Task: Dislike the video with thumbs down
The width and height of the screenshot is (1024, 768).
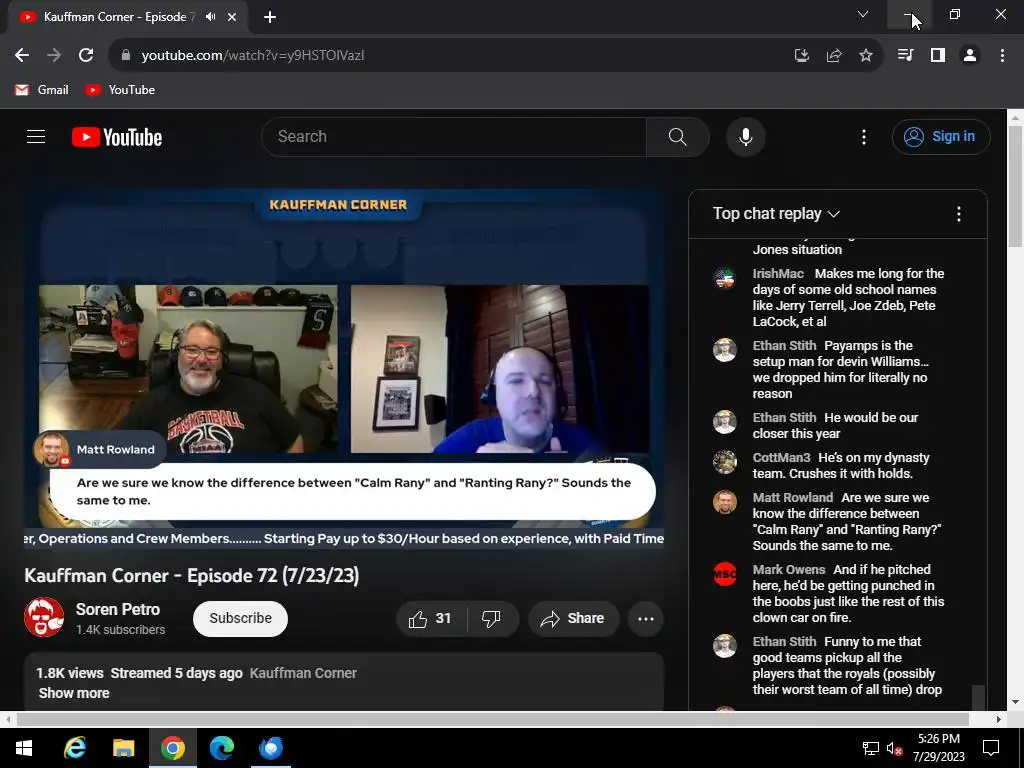Action: 491,618
